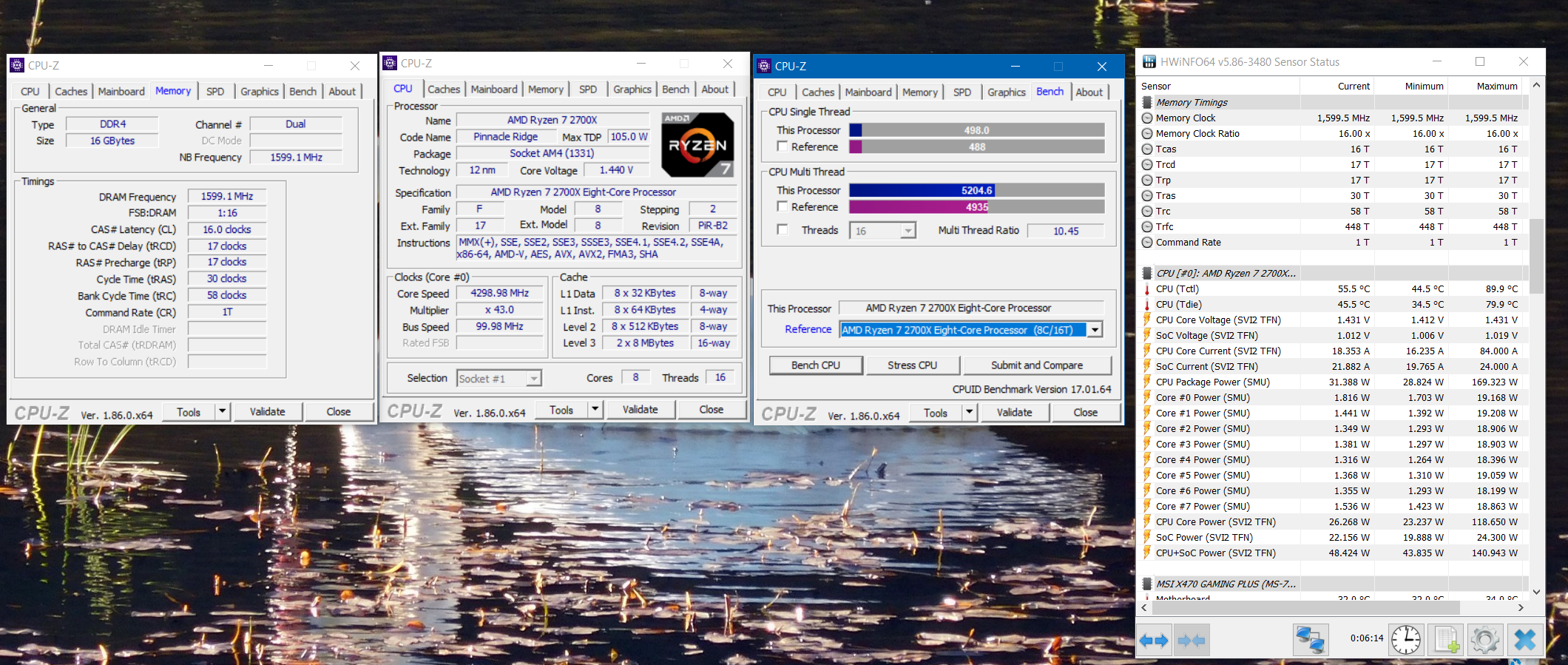
Task: Open the Threads count dropdown showing 16
Action: 908,231
